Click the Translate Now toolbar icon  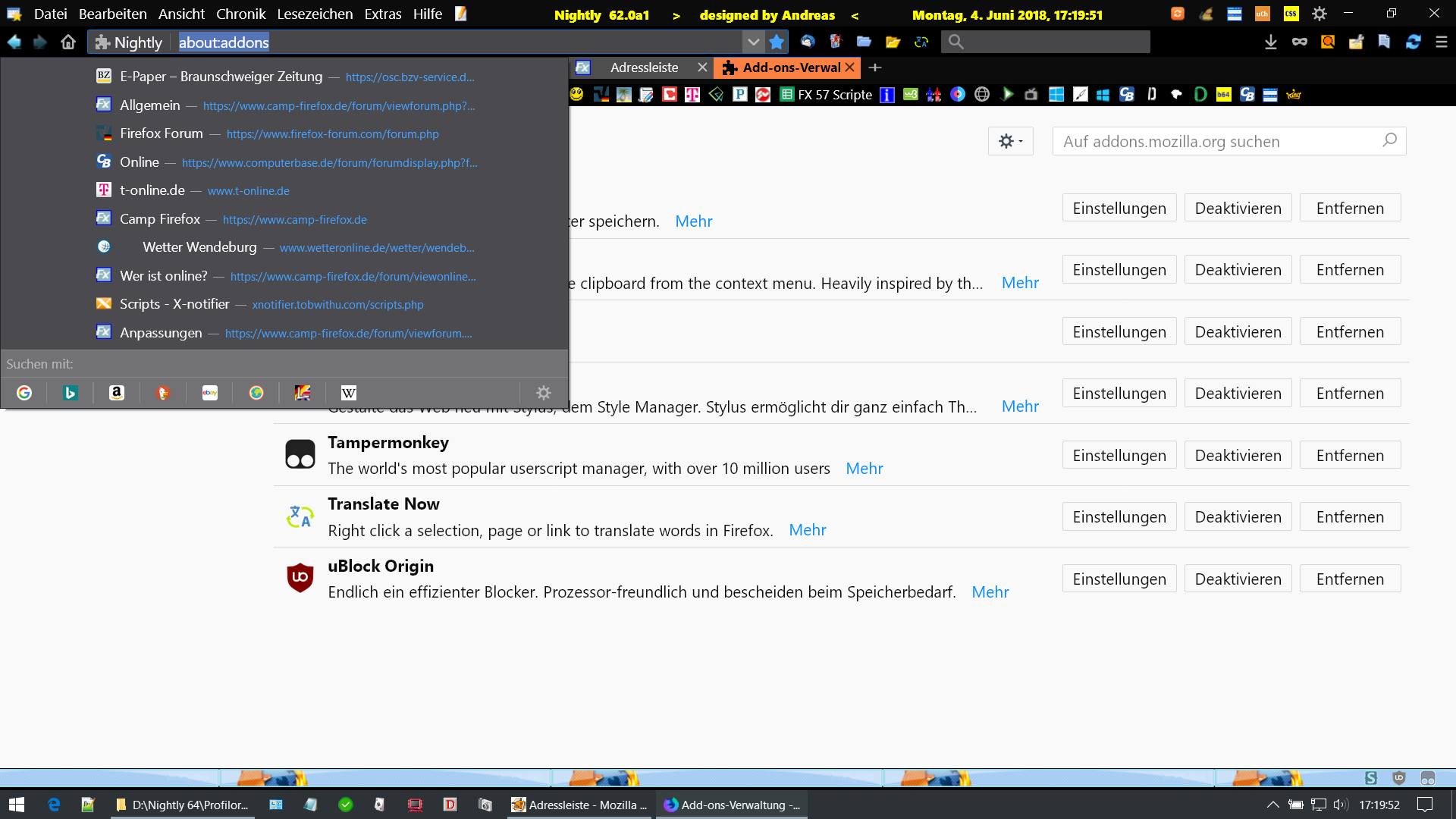click(921, 42)
